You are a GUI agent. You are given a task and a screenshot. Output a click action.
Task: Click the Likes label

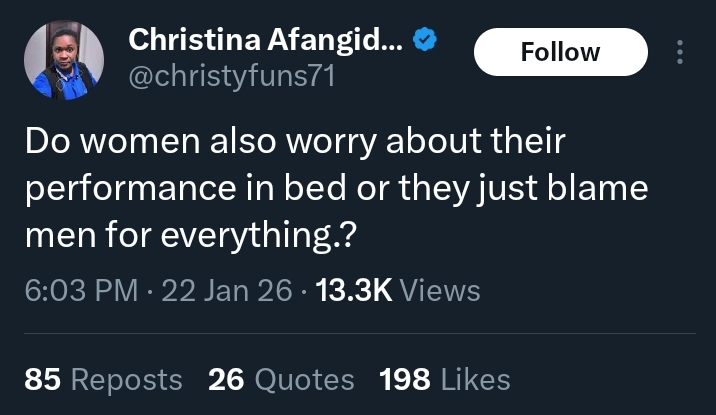[475, 380]
